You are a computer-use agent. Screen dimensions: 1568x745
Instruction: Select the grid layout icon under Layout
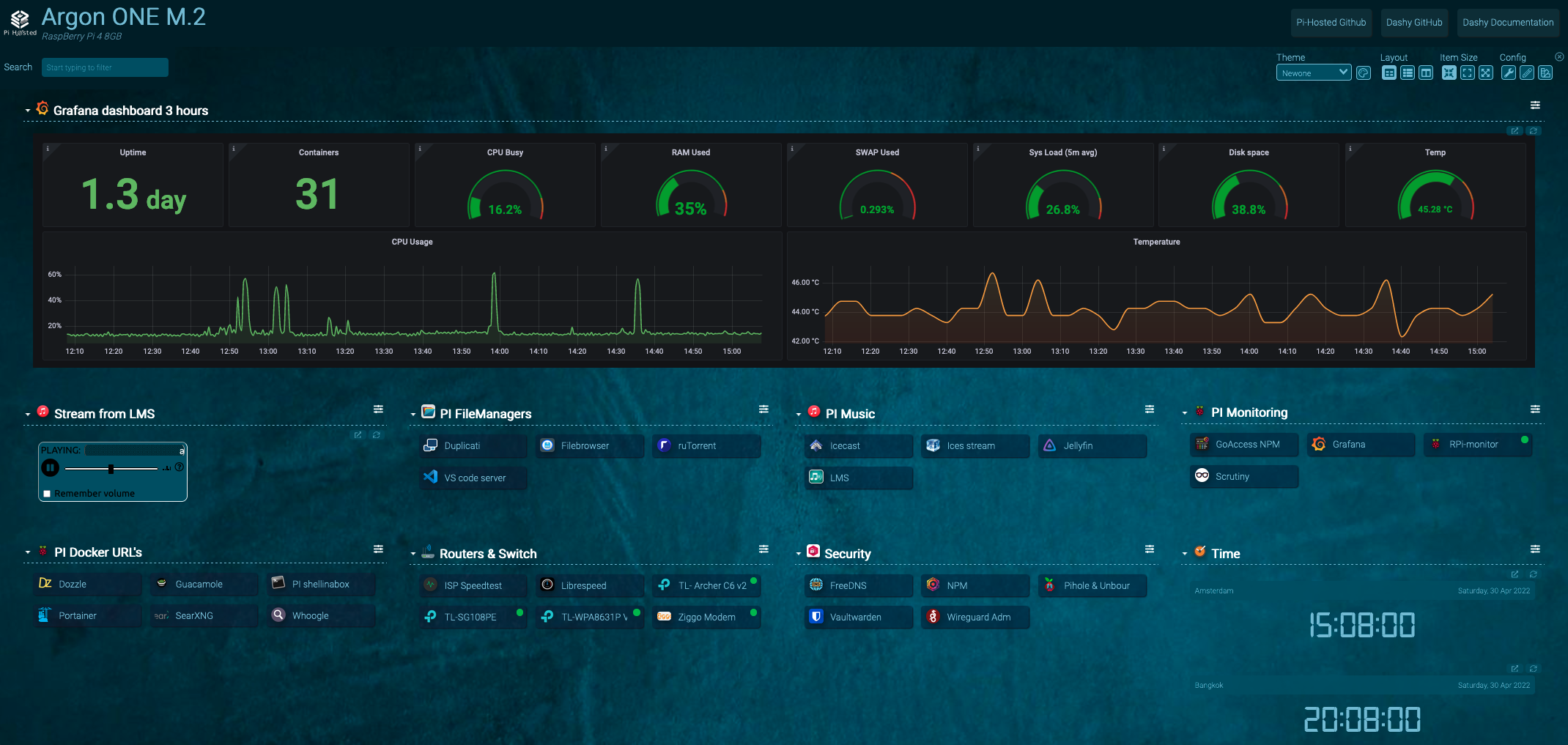pos(1388,73)
